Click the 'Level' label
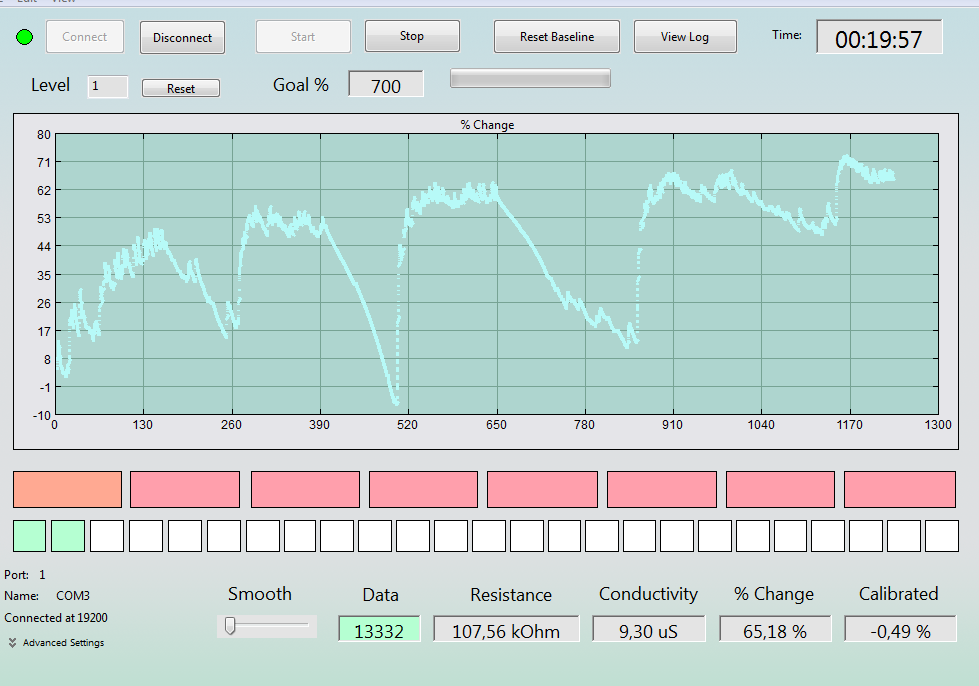Image resolution: width=979 pixels, height=686 pixels. click(51, 85)
